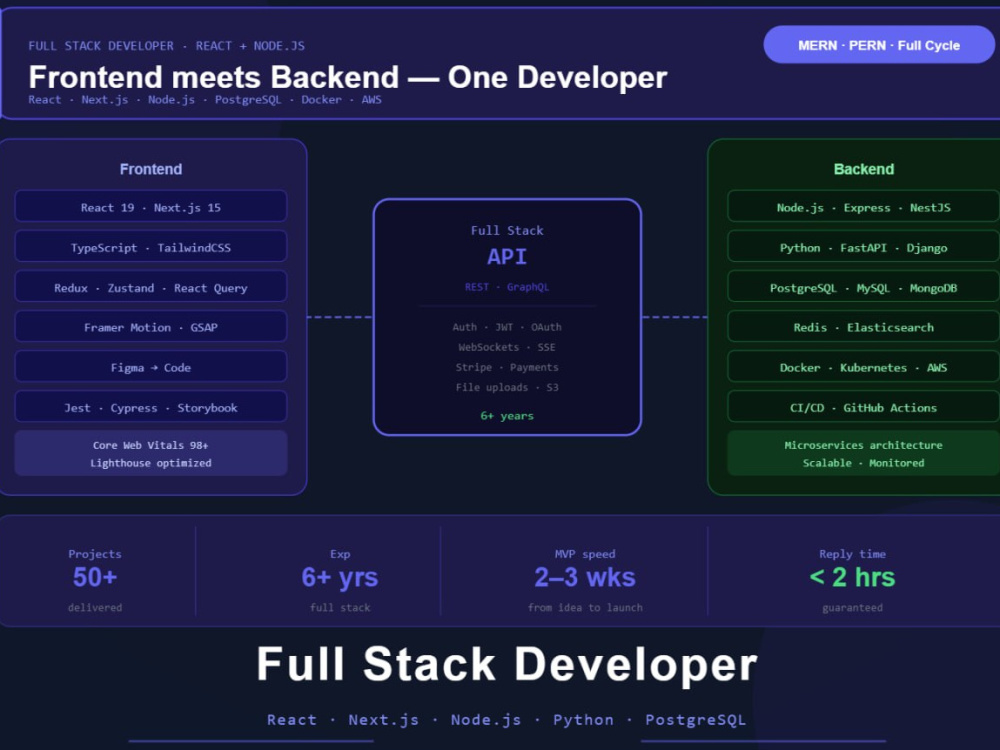This screenshot has height=750, width=1000.
Task: Click the 'Frontend' panel heading
Action: (151, 169)
